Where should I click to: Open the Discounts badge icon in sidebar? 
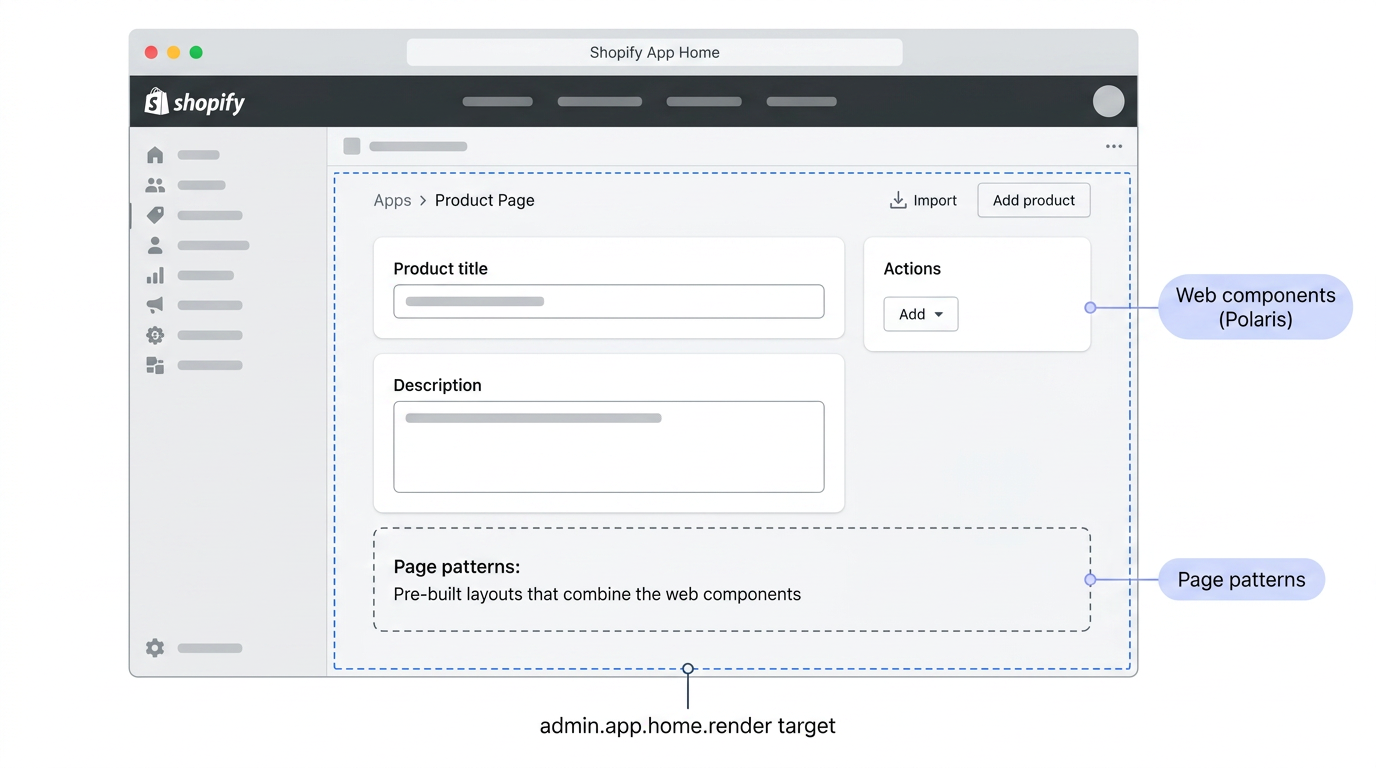tap(155, 335)
